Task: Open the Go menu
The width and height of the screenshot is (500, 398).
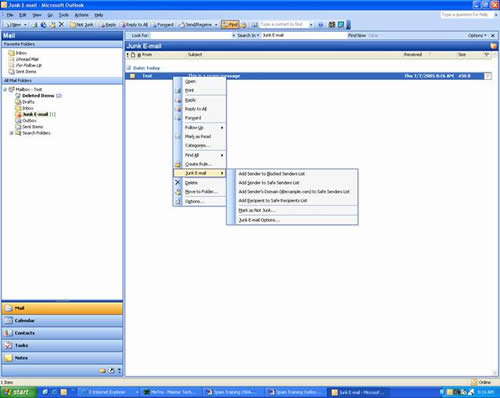Action: point(50,15)
